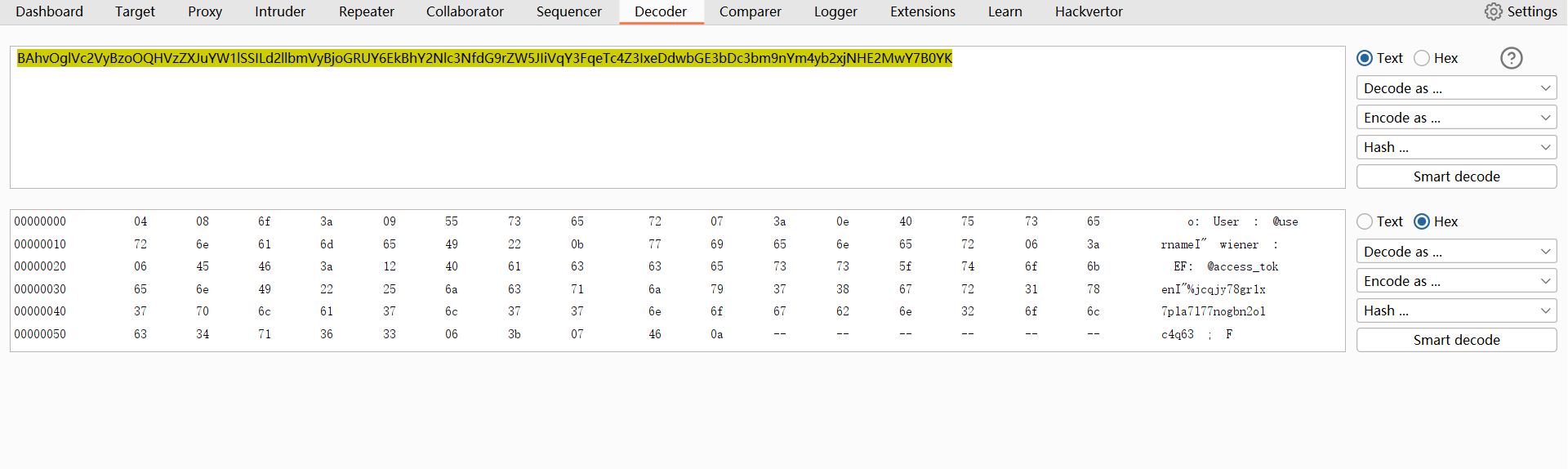Select the Decoder tab
Viewport: 1568px width, 469px height.
click(x=661, y=11)
